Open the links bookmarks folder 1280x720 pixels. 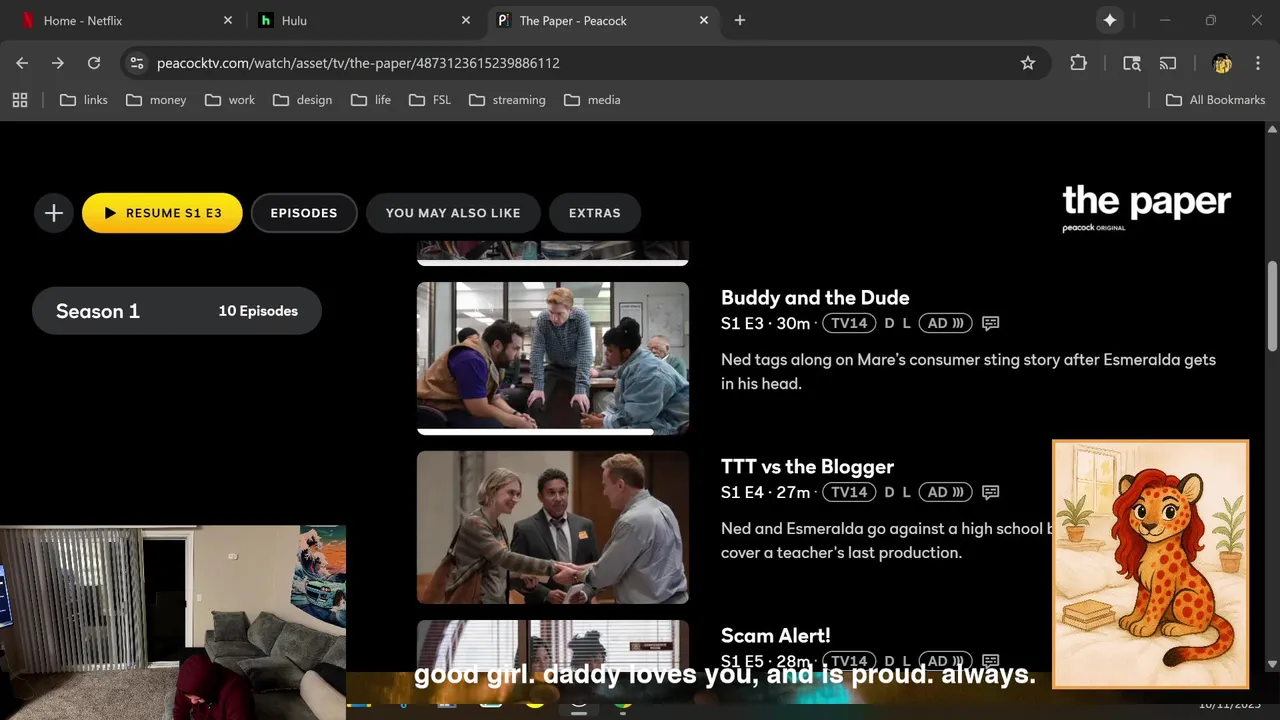coord(84,100)
